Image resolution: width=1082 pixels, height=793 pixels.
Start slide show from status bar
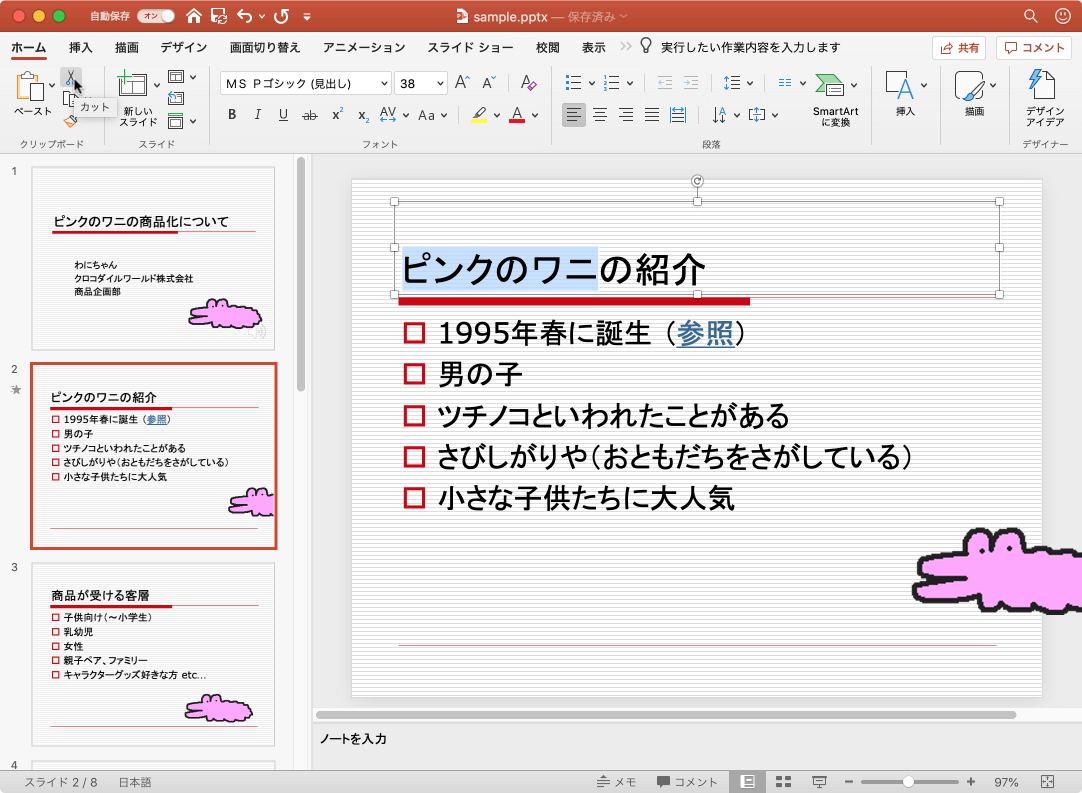tap(819, 781)
